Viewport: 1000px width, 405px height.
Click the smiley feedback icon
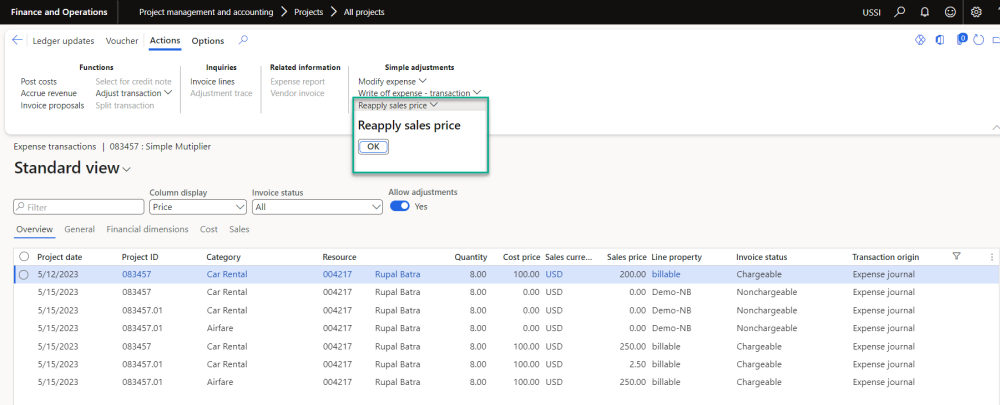coord(950,12)
